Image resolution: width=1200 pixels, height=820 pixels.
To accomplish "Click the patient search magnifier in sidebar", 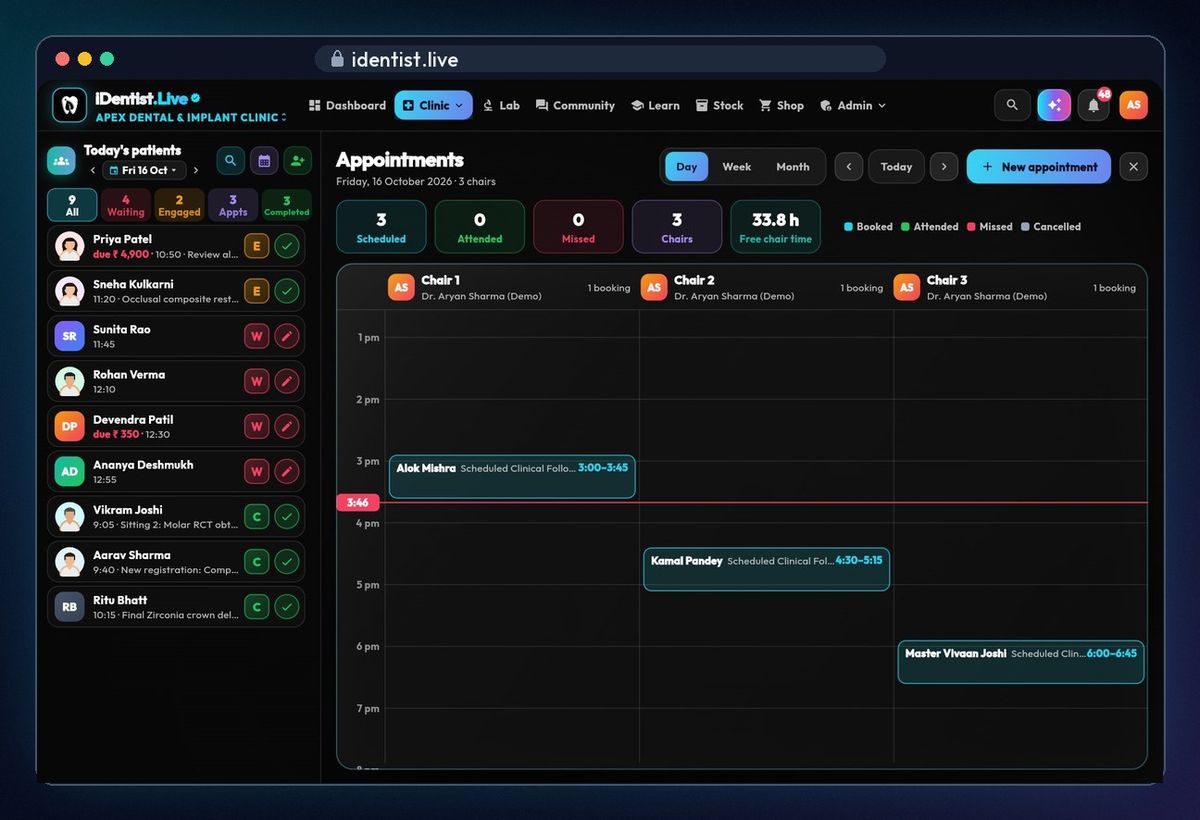I will [x=231, y=160].
